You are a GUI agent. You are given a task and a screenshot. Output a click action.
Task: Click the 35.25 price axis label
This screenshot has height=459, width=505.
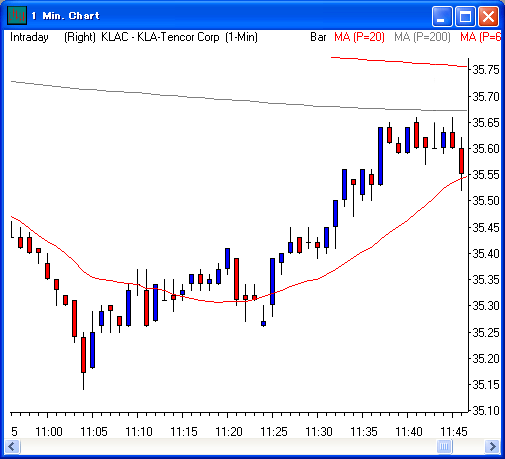coord(486,332)
